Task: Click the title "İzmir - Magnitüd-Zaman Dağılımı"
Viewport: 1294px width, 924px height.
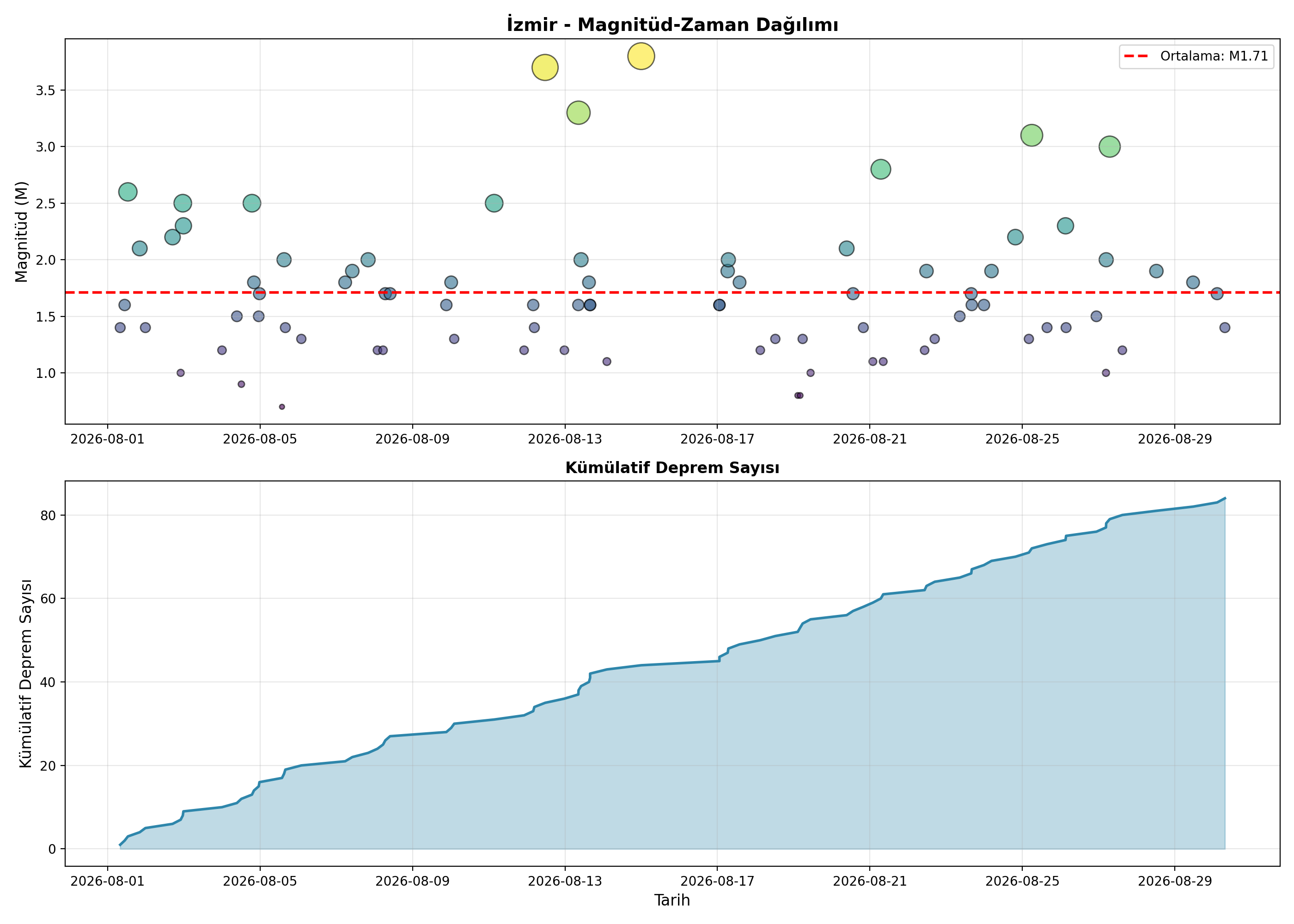Action: point(672,24)
